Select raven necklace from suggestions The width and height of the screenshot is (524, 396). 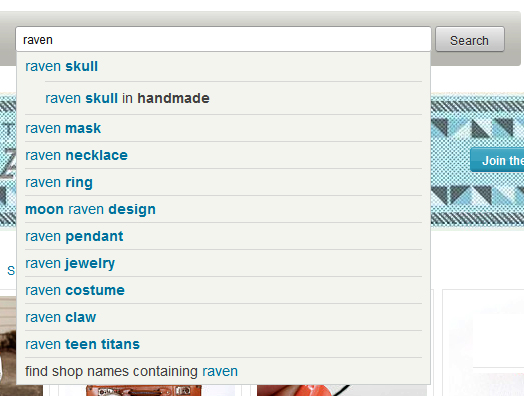[223, 155]
